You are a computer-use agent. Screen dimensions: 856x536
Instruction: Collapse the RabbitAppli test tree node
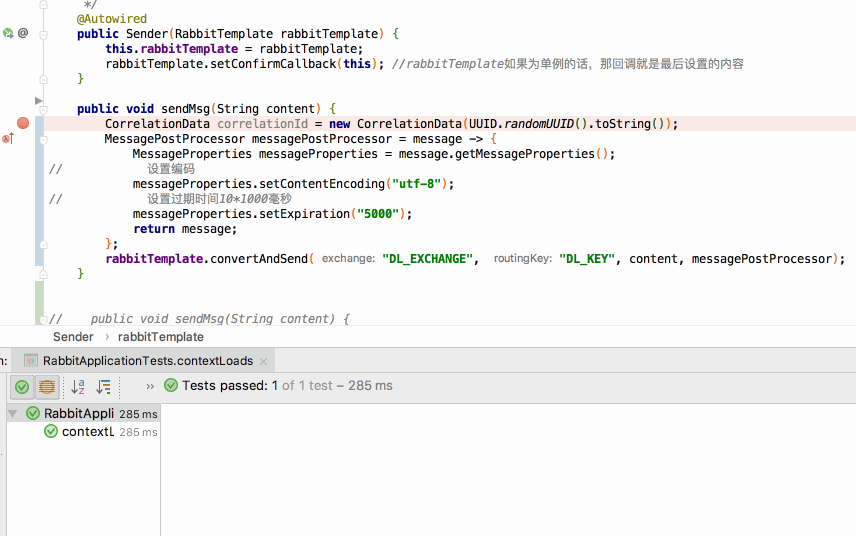(13, 414)
